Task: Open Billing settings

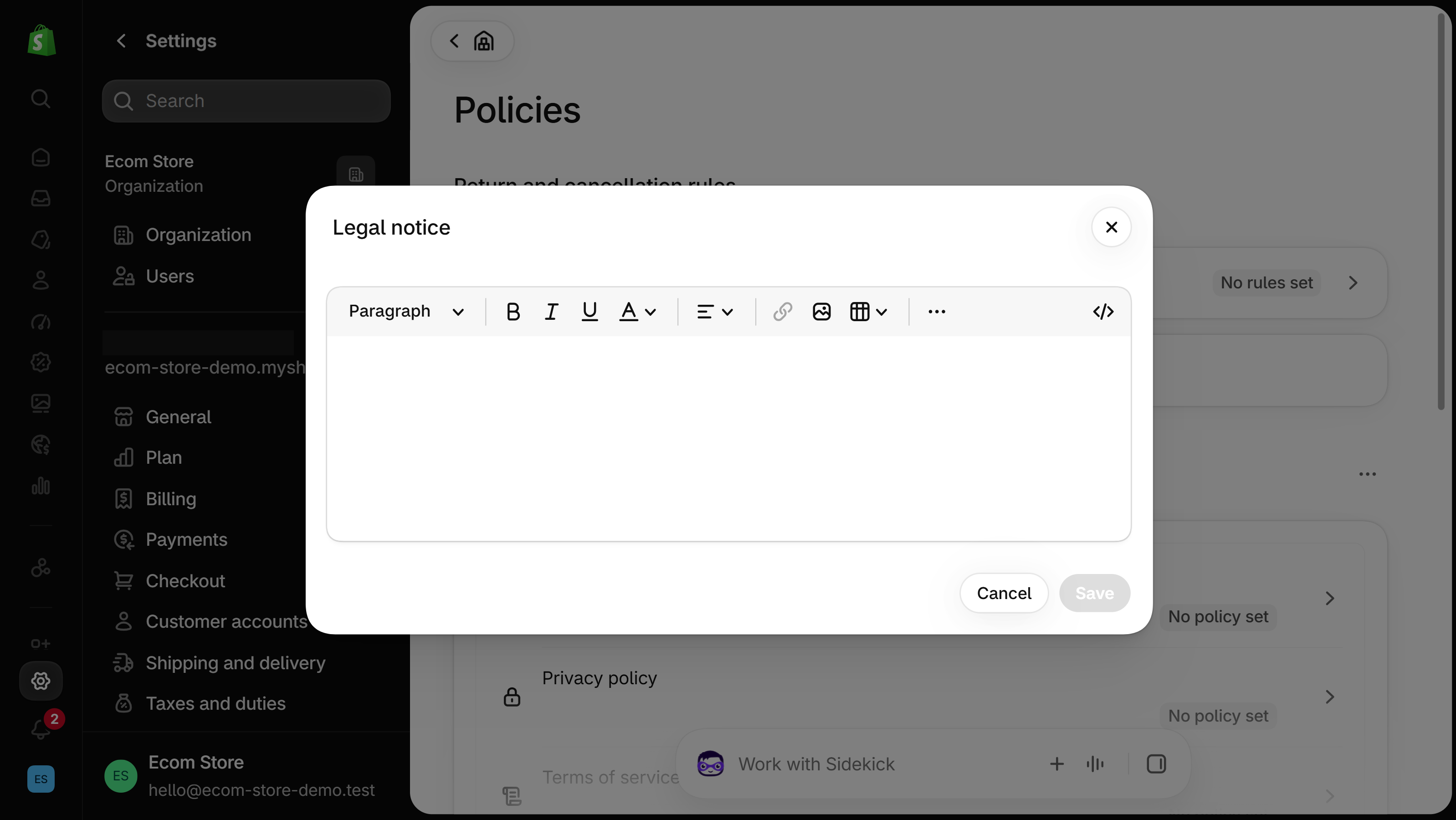Action: coord(155,498)
